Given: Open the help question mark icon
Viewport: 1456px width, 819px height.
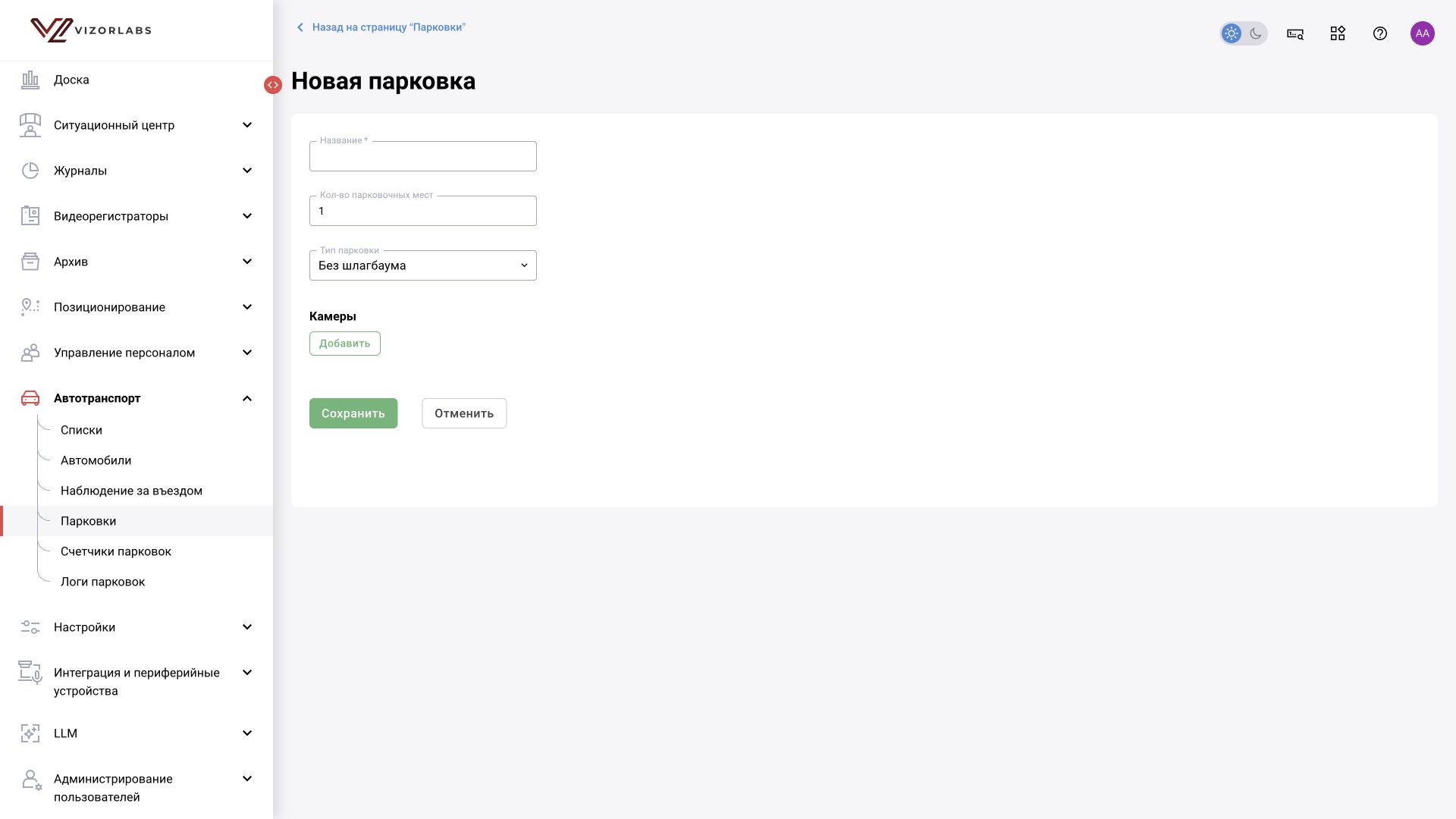Looking at the screenshot, I should pyautogui.click(x=1380, y=33).
